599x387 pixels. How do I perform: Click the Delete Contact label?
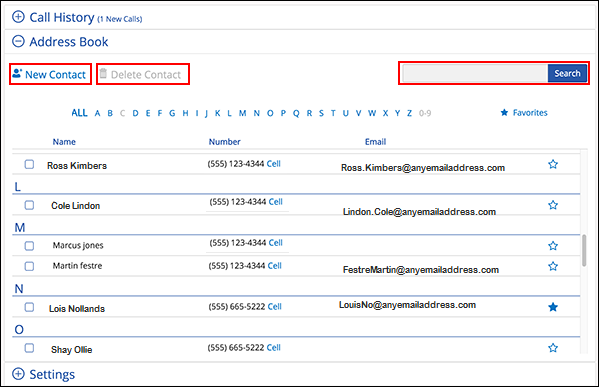pyautogui.click(x=146, y=74)
